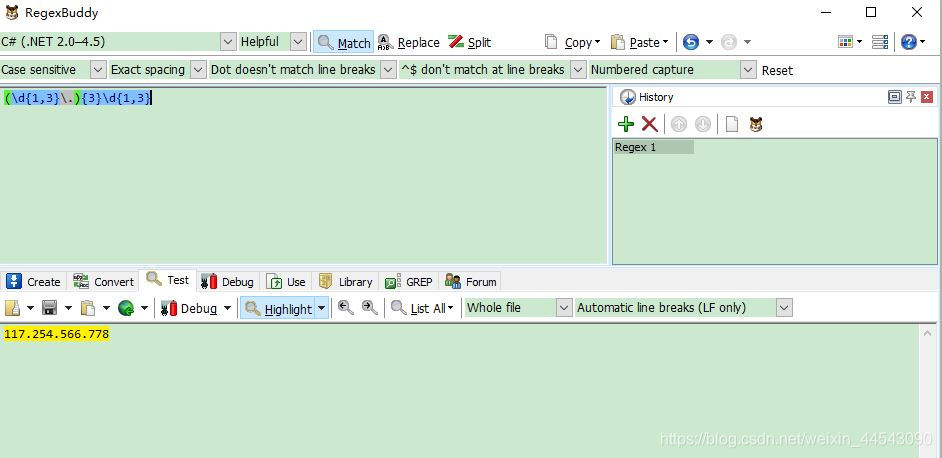The image size is (942, 458).
Task: Toggle Match mode
Action: [344, 42]
